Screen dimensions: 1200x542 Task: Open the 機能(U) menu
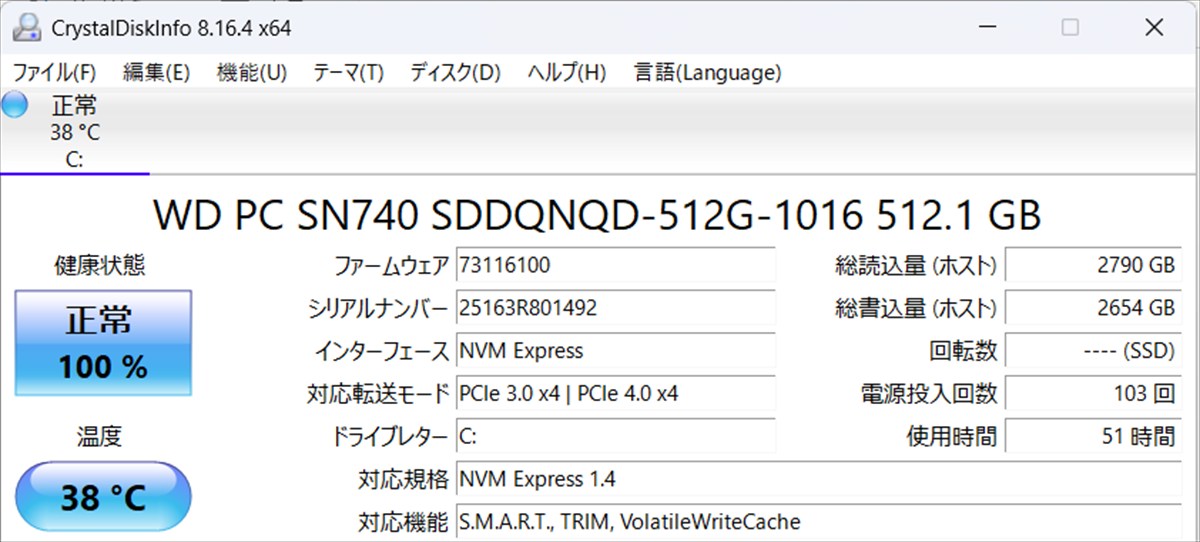click(x=251, y=72)
